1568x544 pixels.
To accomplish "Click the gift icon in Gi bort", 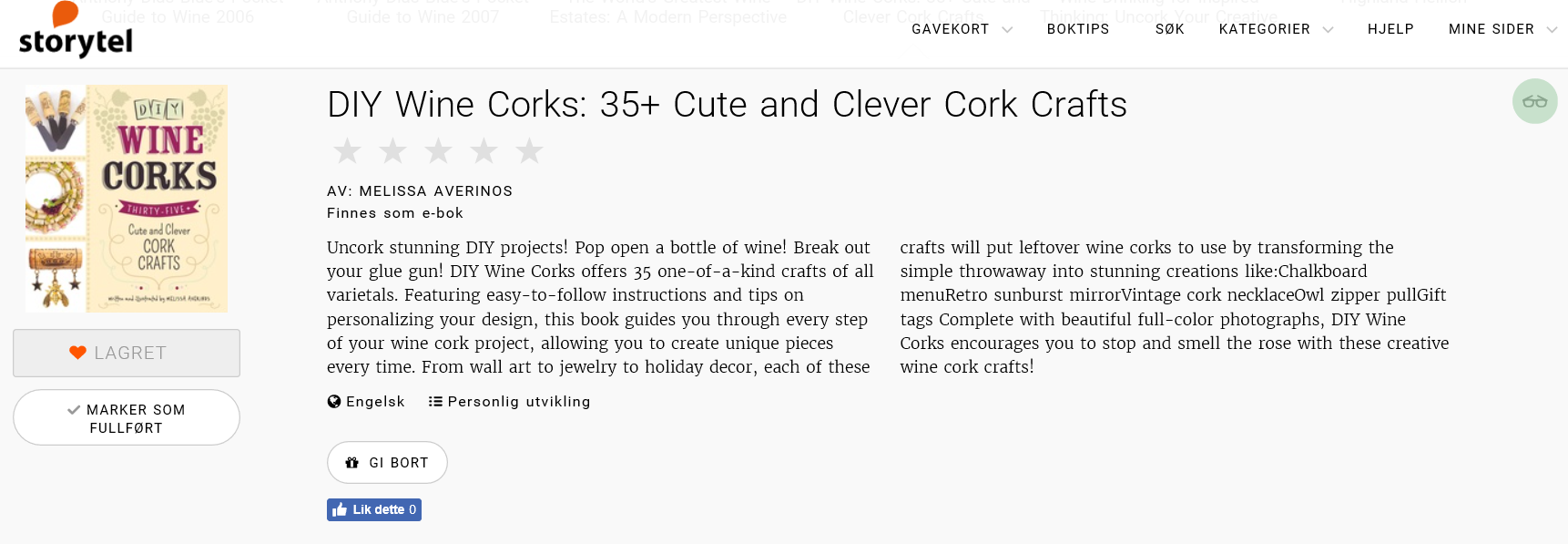I will [352, 463].
